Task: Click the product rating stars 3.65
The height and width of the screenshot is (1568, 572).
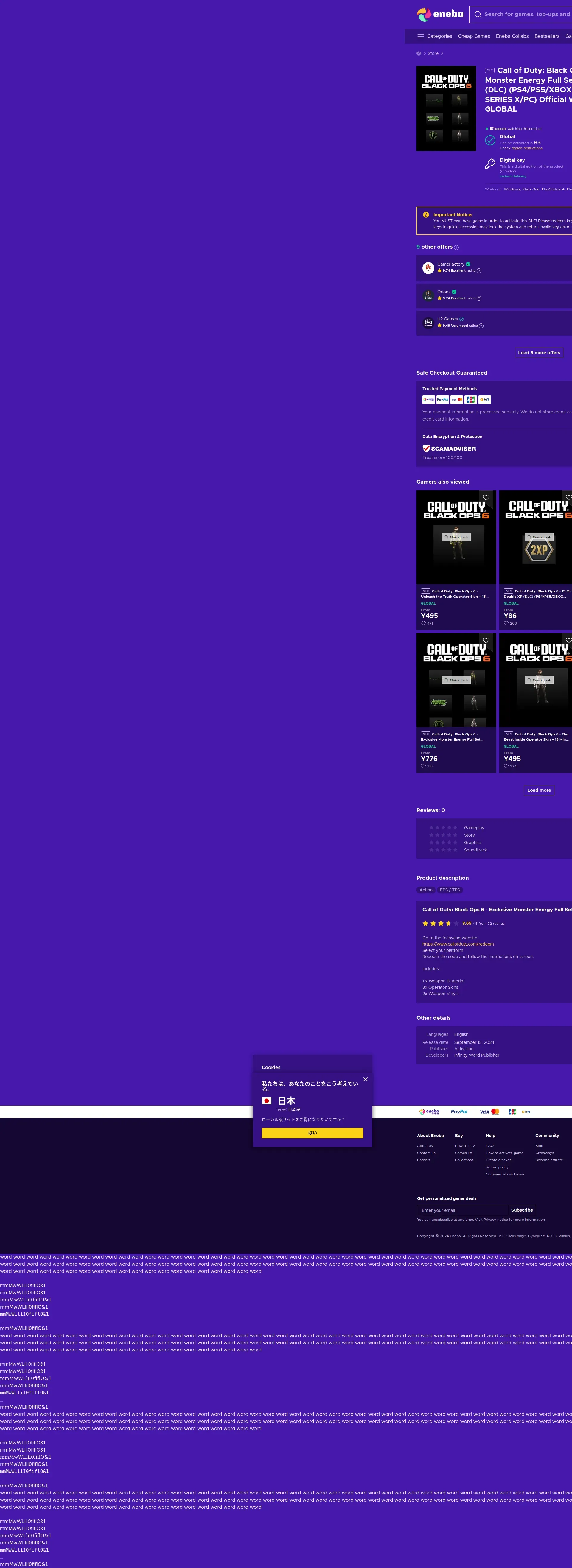Action: (x=440, y=924)
